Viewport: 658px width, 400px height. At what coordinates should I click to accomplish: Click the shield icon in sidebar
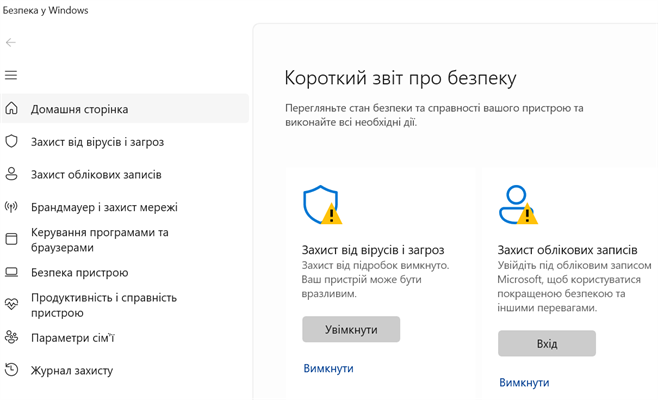12,142
